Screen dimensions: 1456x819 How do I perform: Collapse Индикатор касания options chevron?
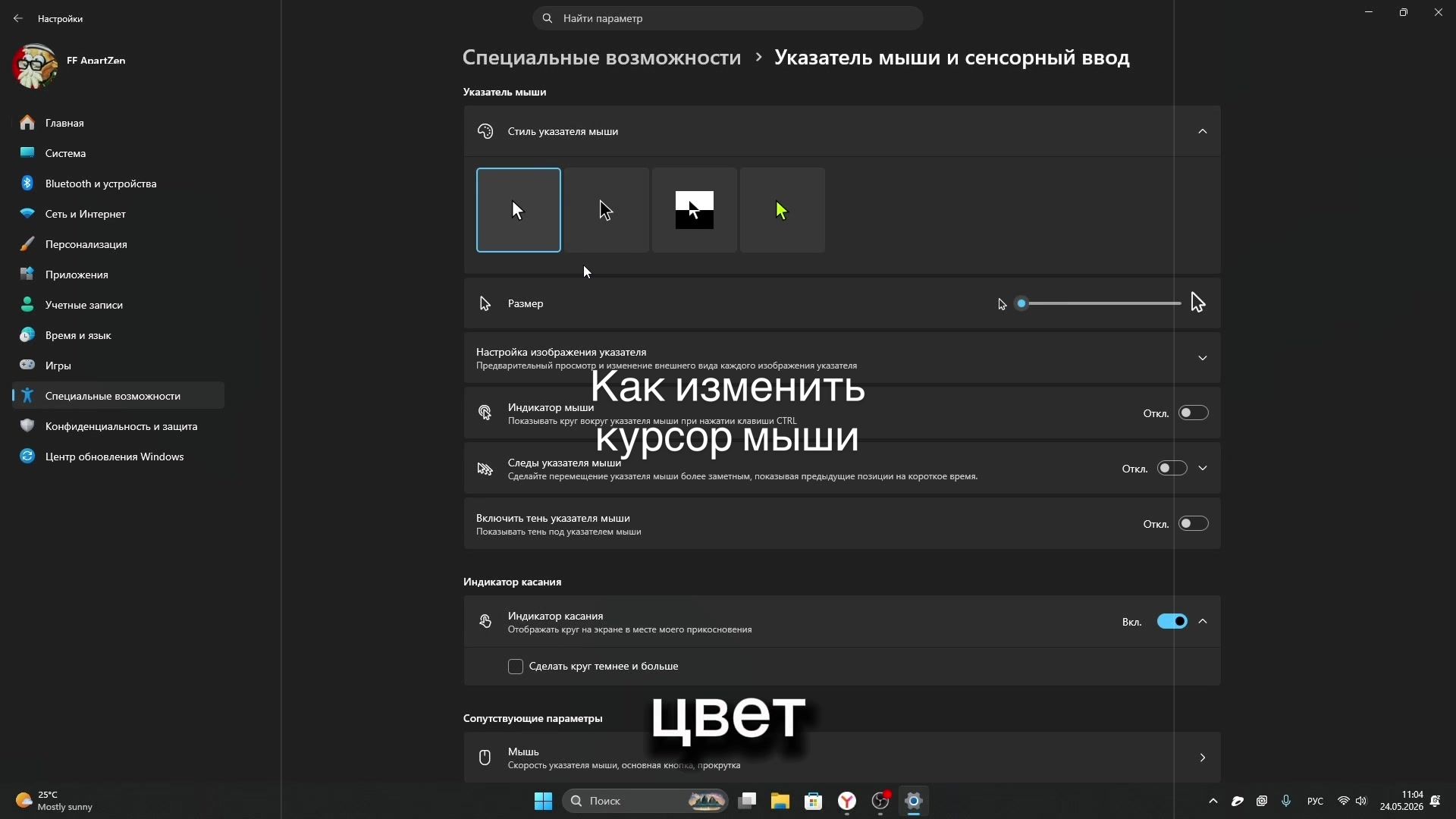pyautogui.click(x=1203, y=622)
